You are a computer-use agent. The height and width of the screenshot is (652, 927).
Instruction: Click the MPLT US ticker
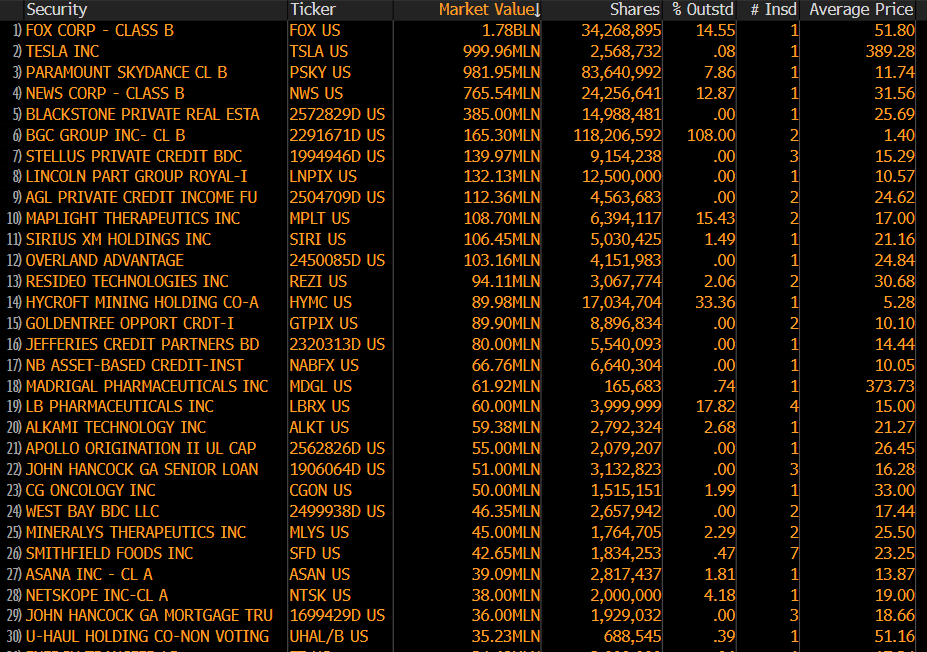[x=320, y=219]
